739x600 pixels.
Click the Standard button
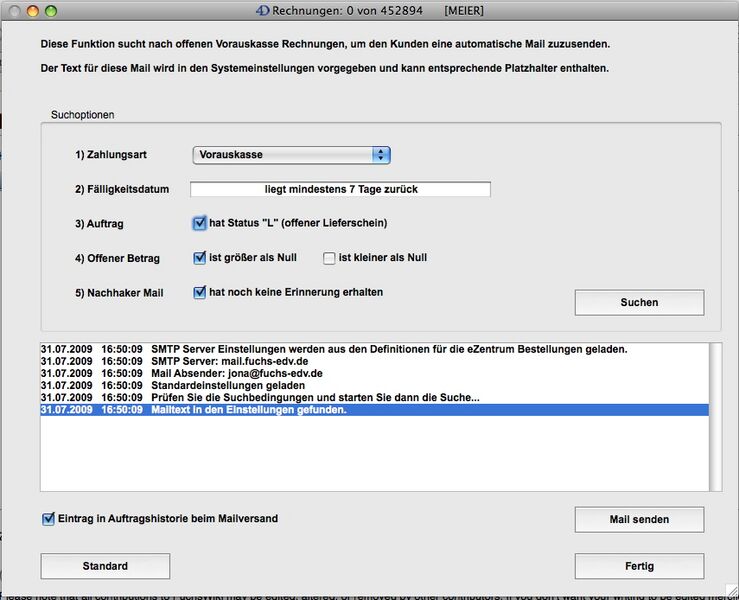click(105, 566)
